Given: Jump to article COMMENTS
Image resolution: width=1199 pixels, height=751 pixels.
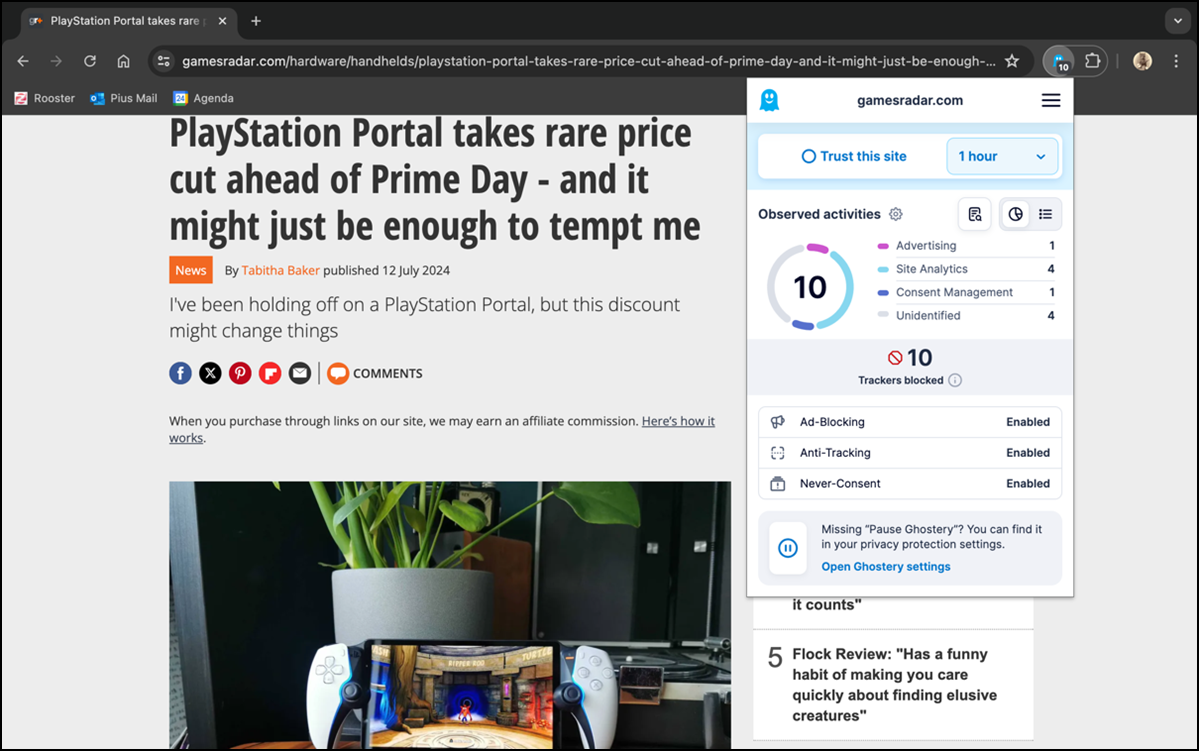Looking at the screenshot, I should 375,373.
